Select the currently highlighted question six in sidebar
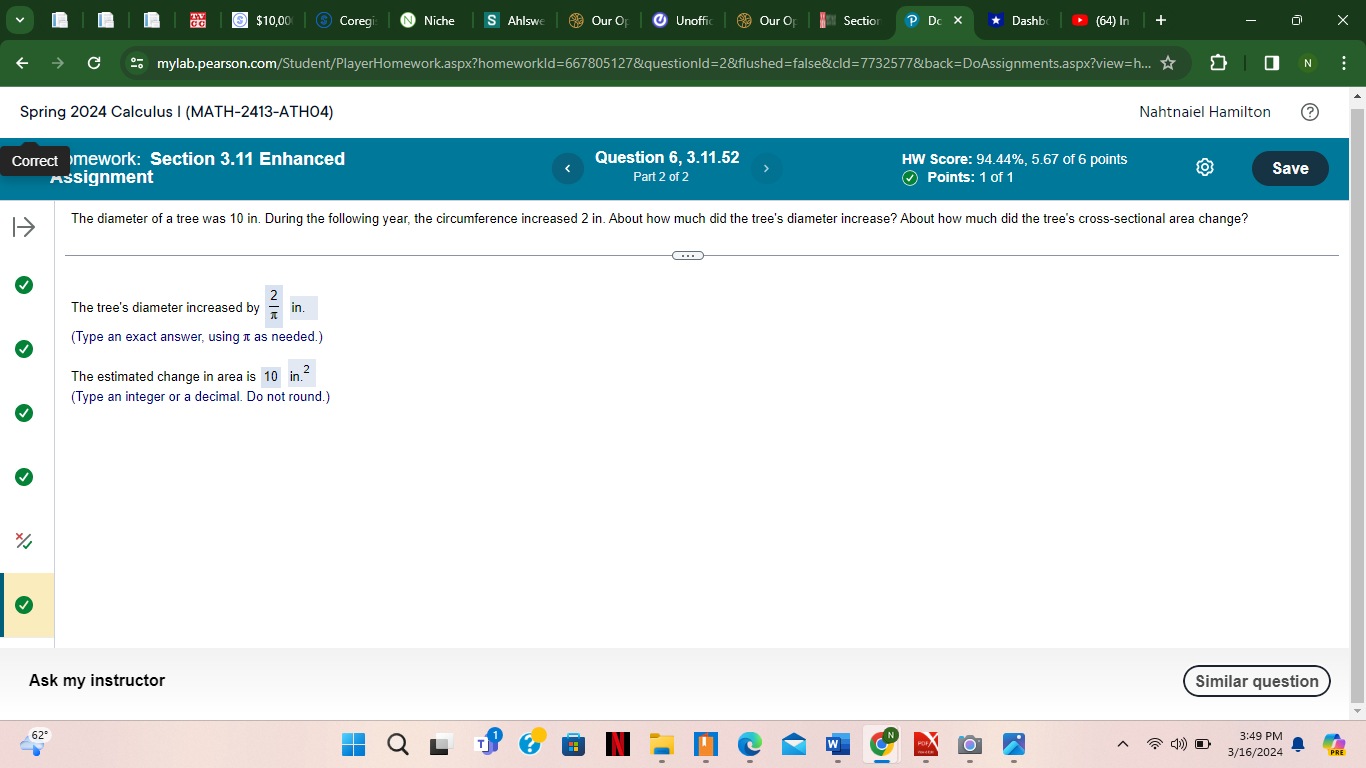 point(23,605)
